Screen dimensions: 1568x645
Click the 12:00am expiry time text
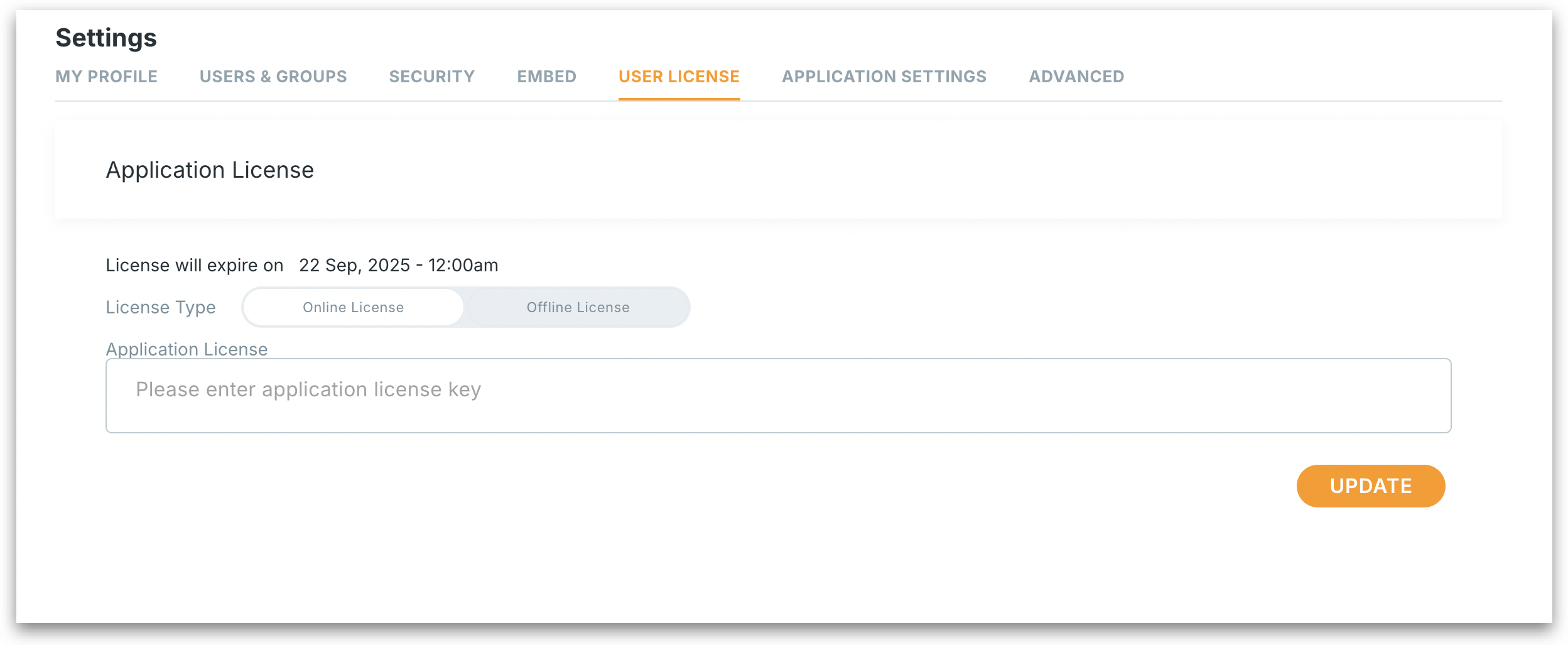(463, 266)
